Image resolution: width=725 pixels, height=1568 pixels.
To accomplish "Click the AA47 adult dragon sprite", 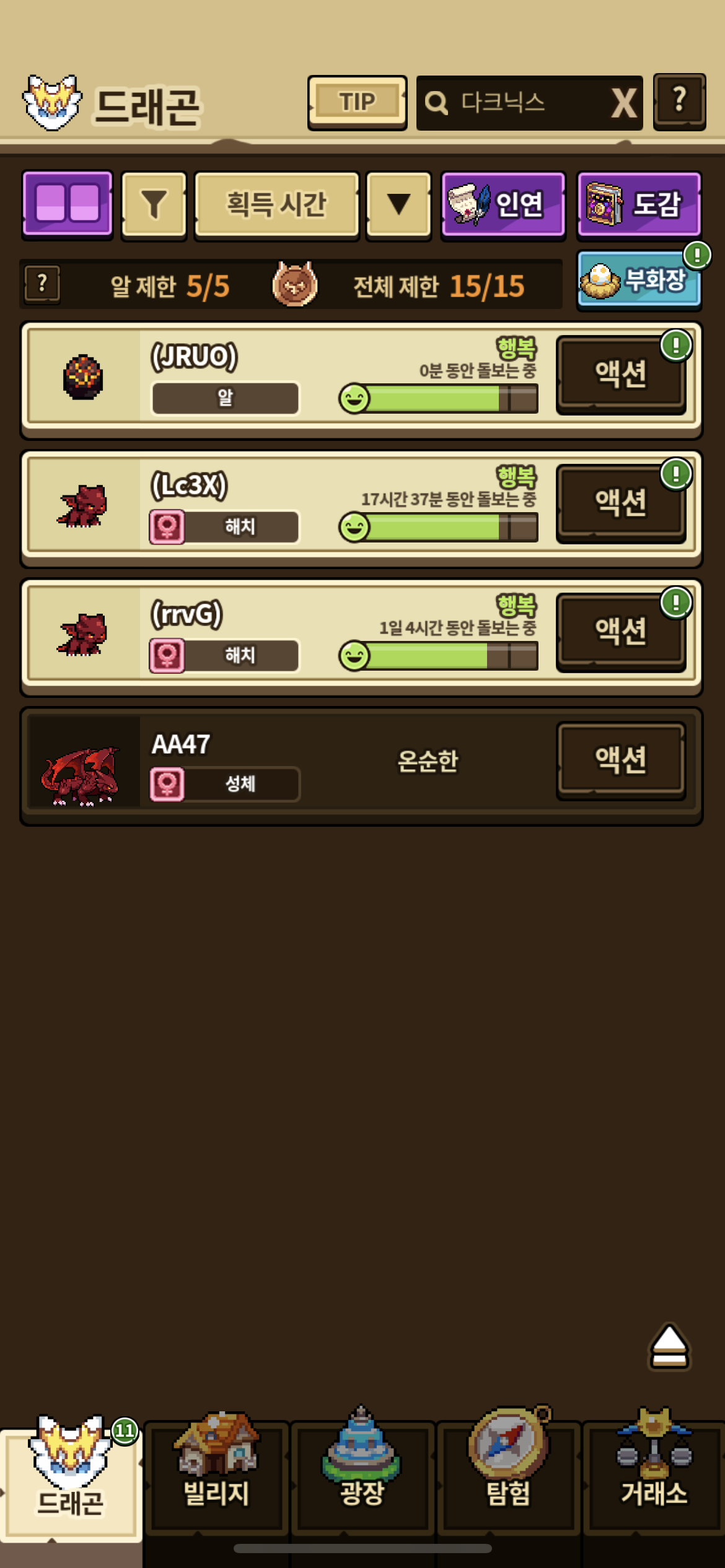I will click(81, 774).
